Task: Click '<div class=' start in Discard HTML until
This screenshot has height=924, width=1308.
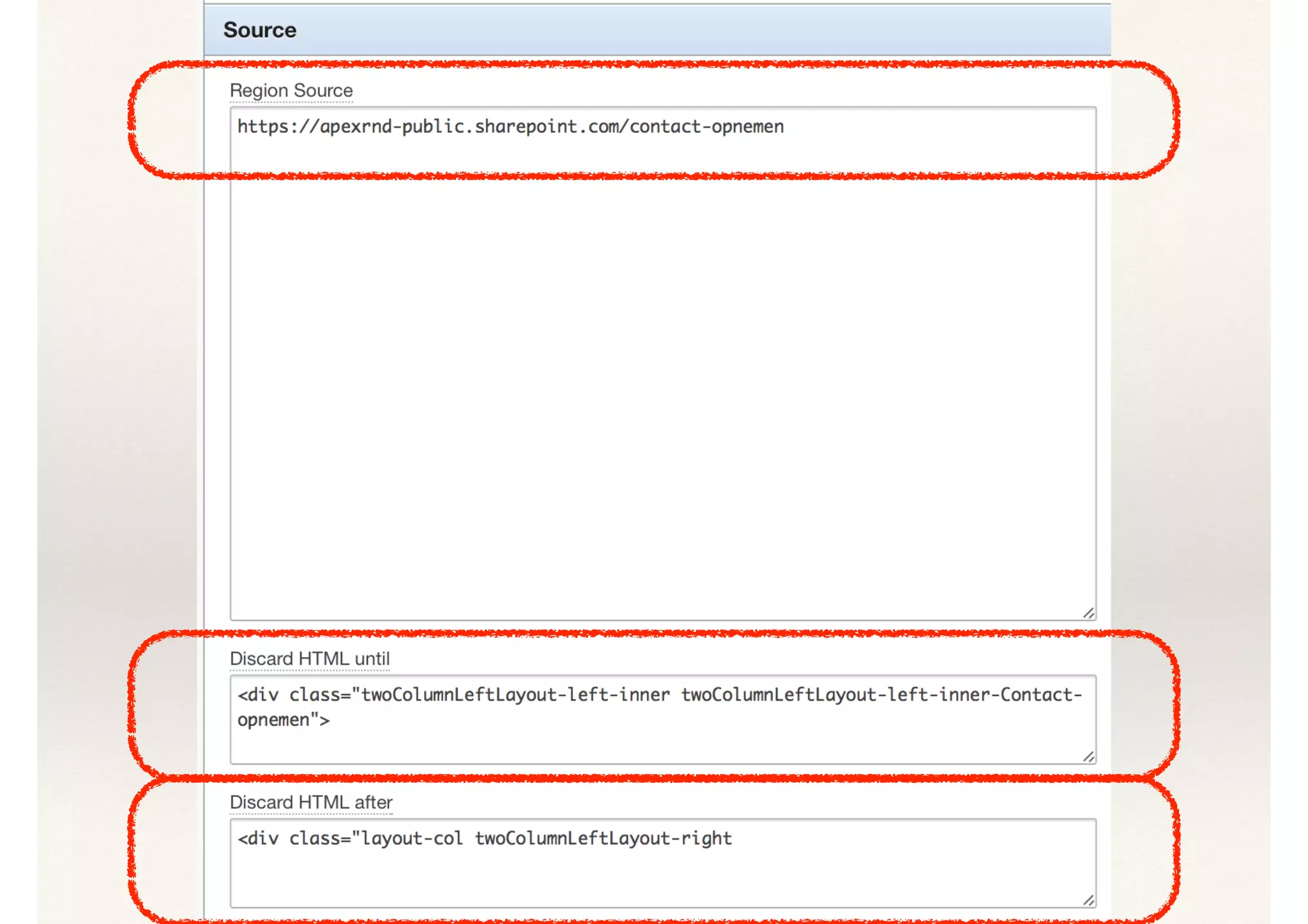Action: 294,695
